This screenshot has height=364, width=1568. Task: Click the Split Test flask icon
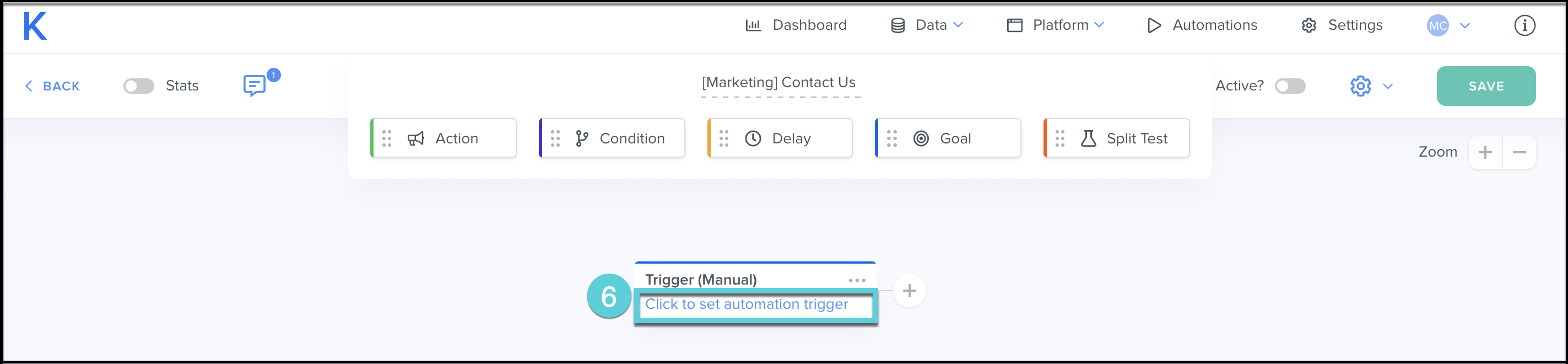coord(1088,139)
